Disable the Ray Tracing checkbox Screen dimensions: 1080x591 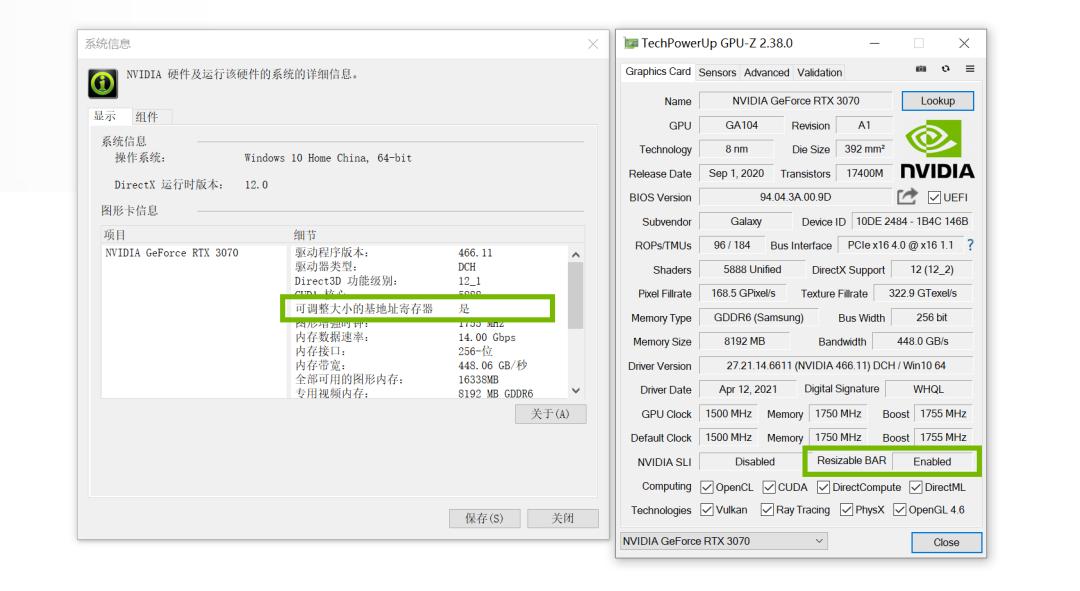pos(765,510)
